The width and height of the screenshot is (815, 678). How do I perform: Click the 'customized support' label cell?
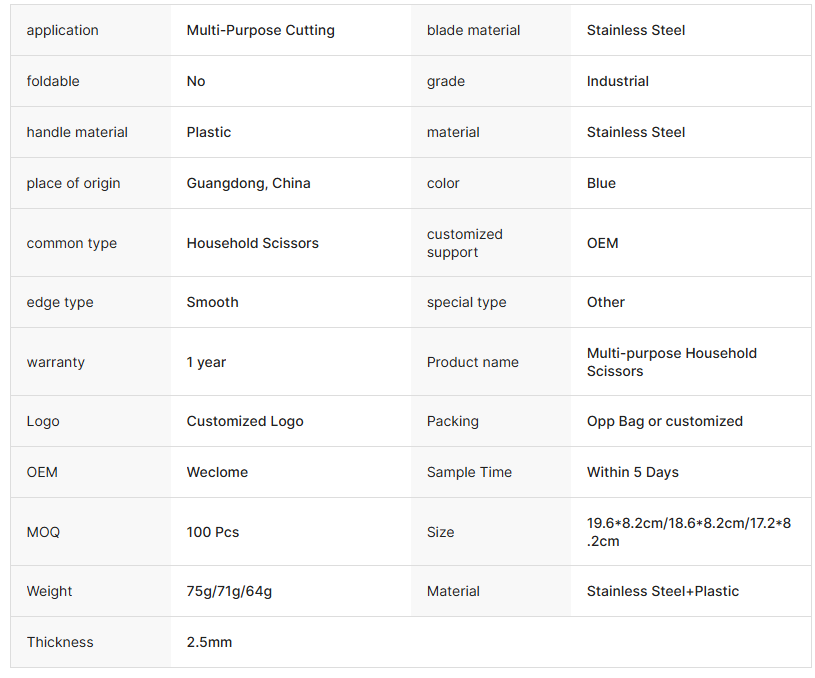tap(465, 243)
